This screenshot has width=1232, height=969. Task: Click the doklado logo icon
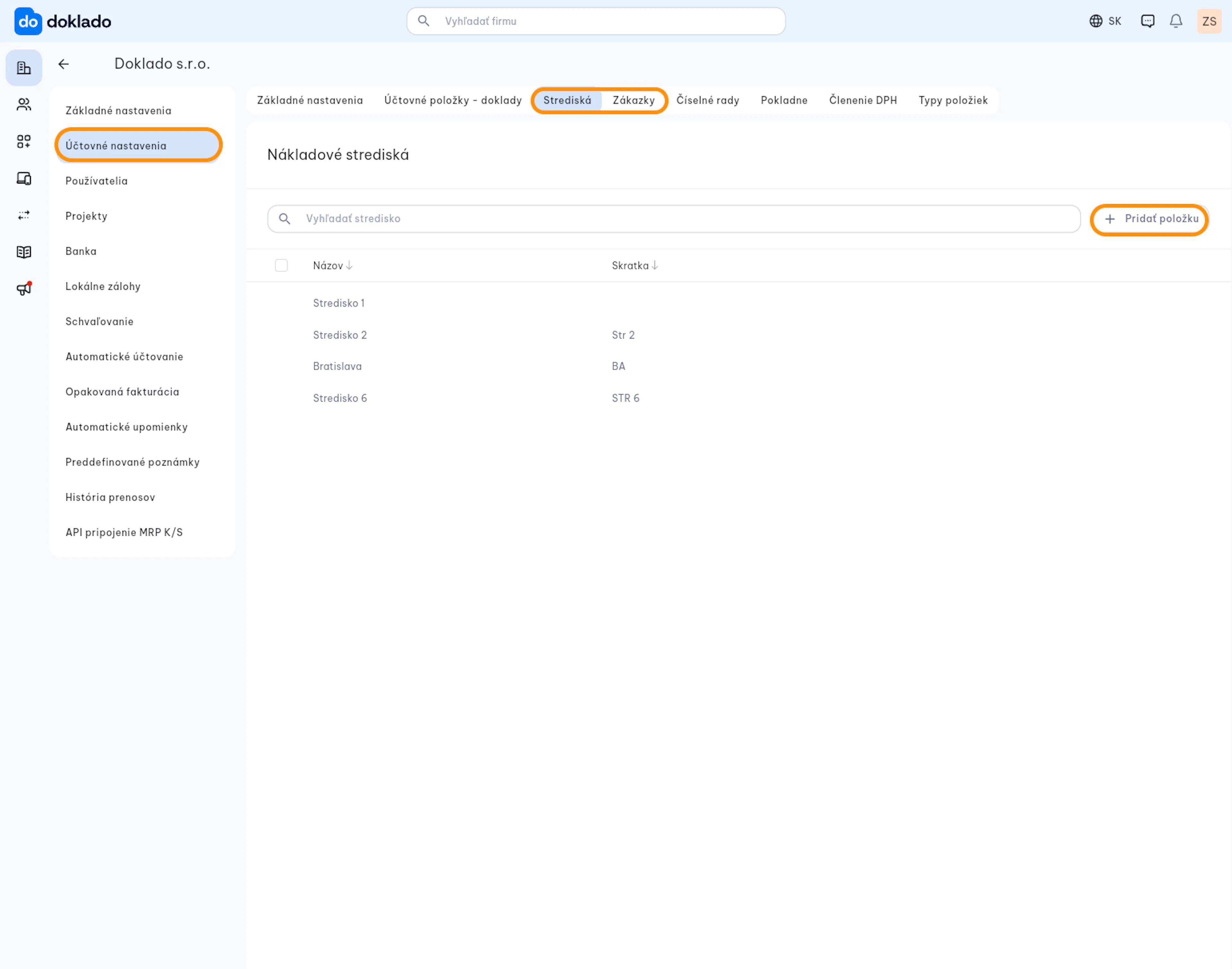coord(28,21)
